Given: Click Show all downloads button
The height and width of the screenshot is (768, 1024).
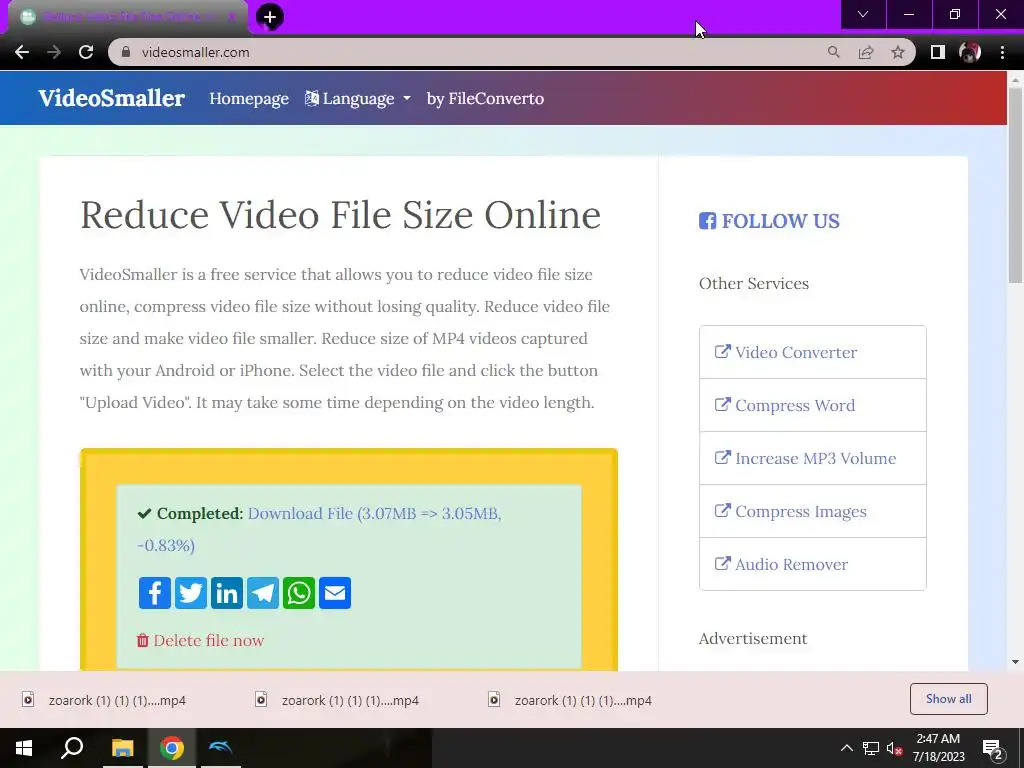Looking at the screenshot, I should point(948,699).
